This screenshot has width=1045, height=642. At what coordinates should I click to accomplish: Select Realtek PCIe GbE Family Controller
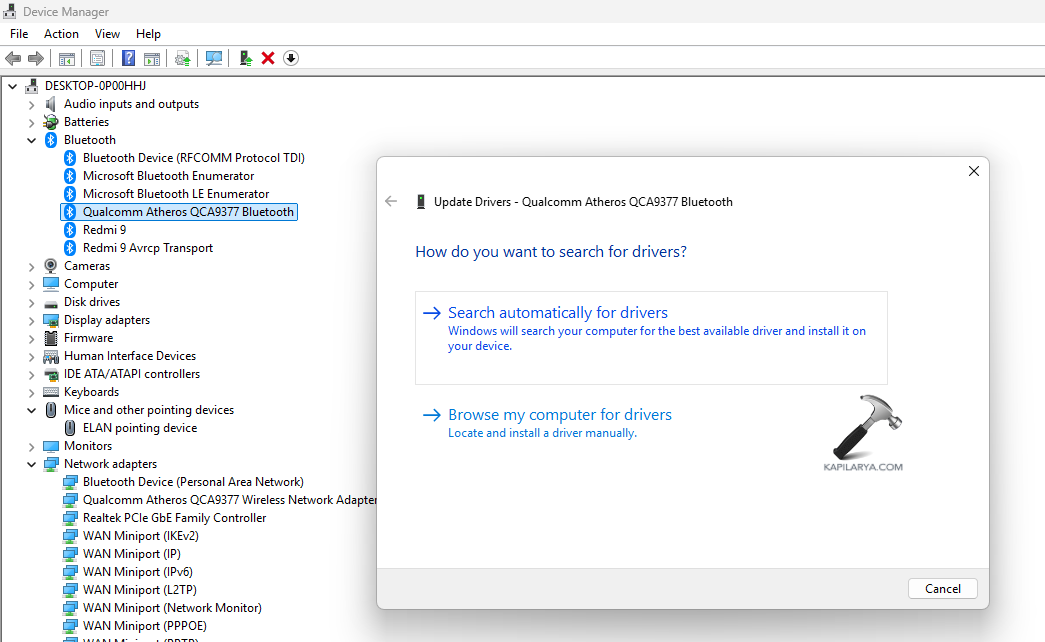[175, 518]
